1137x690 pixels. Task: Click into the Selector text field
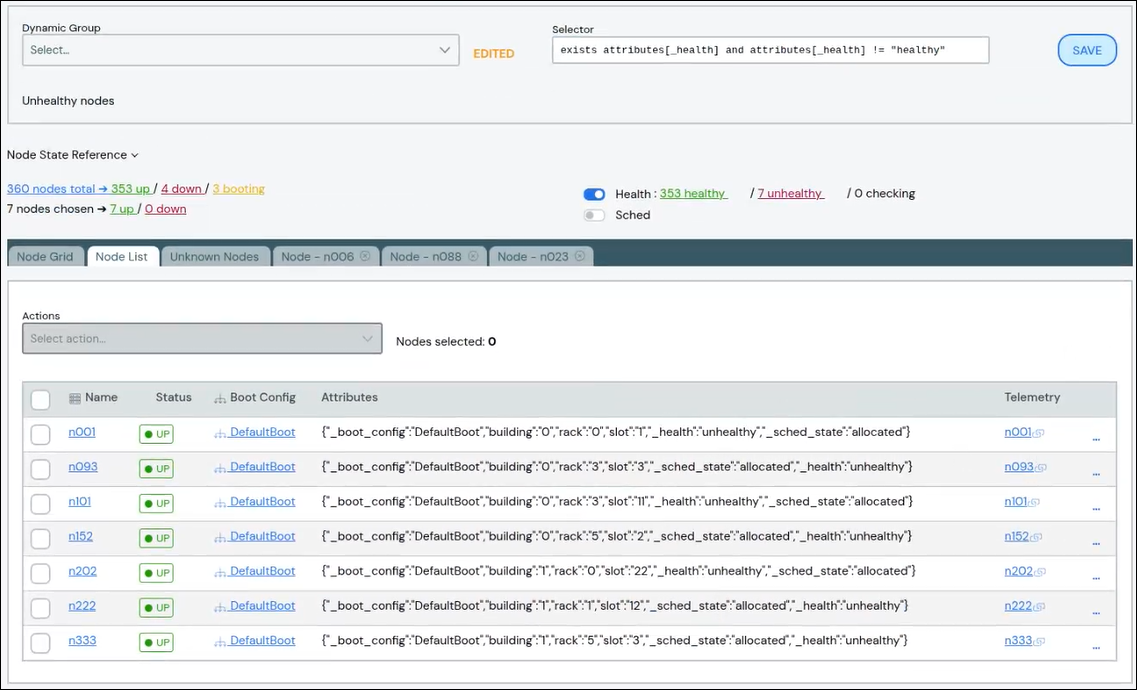tap(770, 50)
